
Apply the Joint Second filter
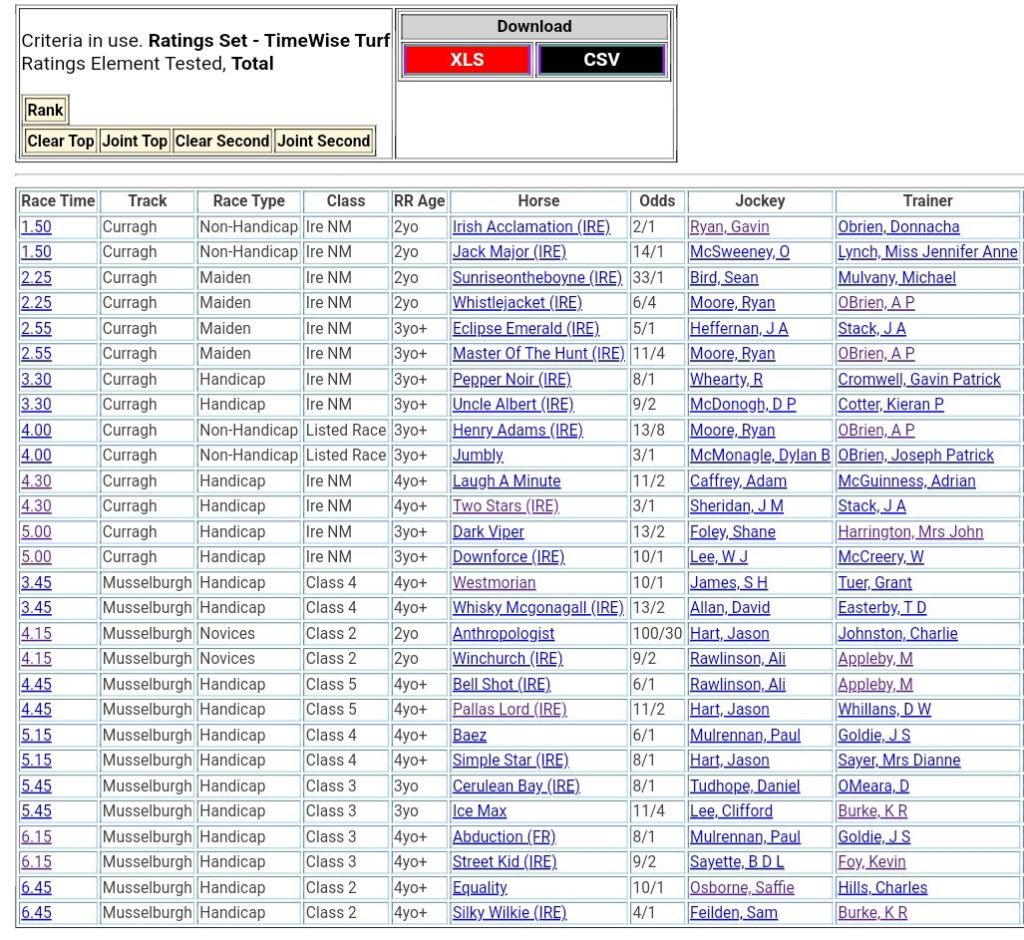tap(323, 141)
